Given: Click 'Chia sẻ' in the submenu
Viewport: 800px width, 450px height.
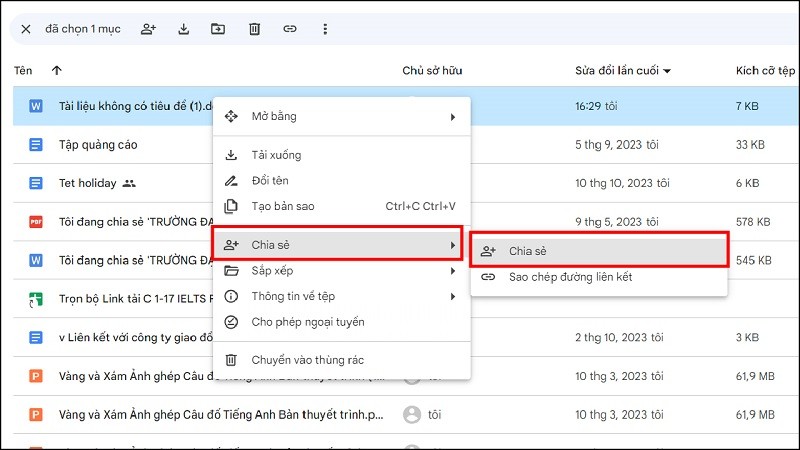Looking at the screenshot, I should pos(599,251).
